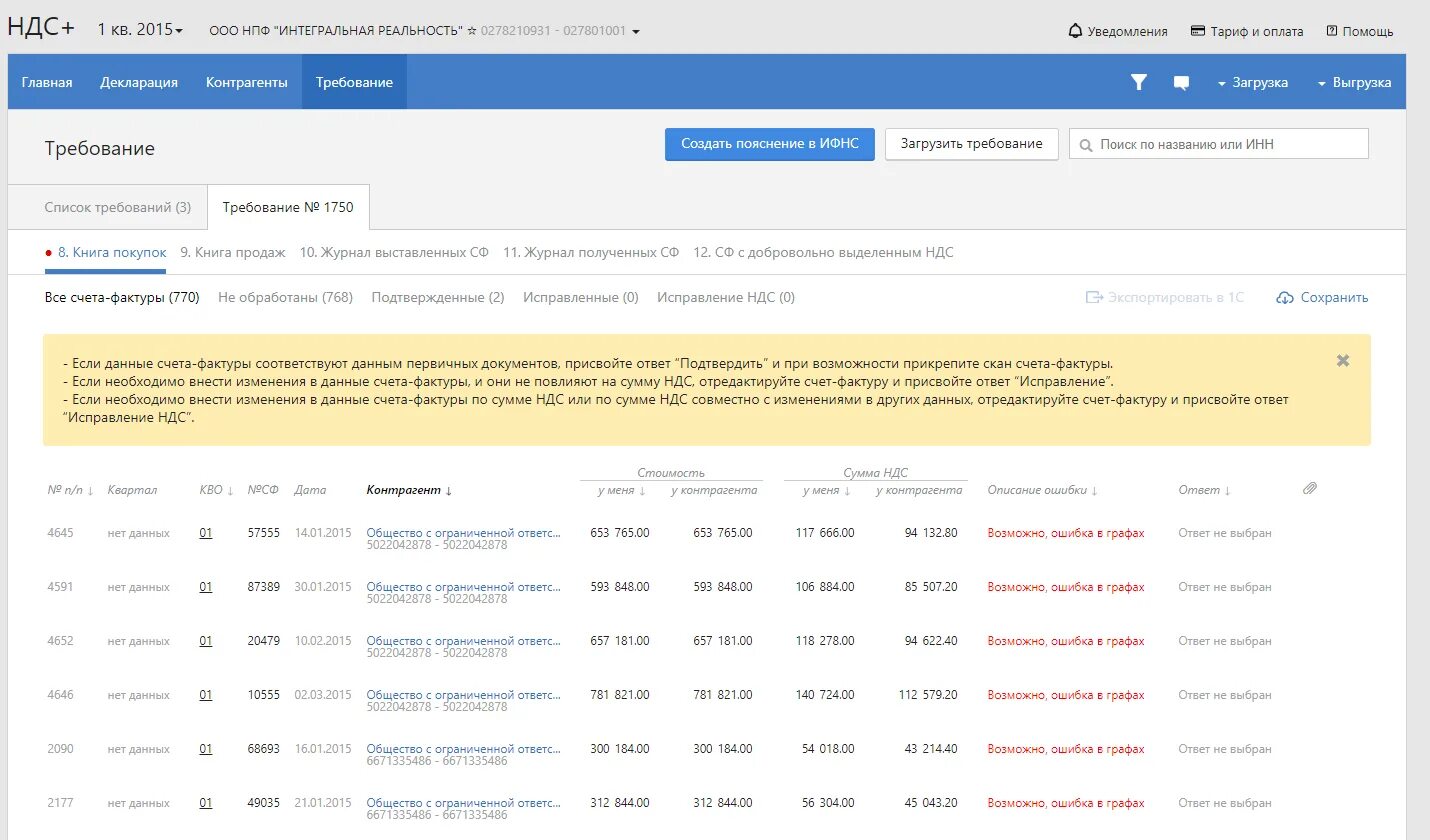
Task: Click date 02.03.2015
Action: point(323,695)
